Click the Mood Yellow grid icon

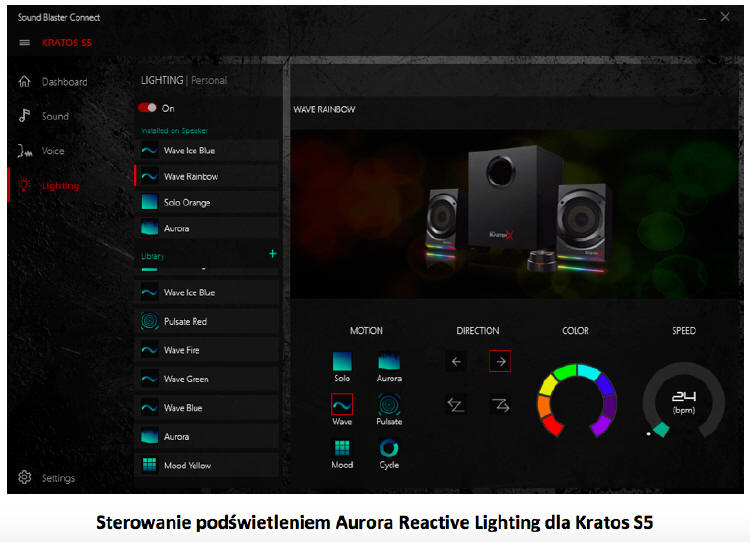(149, 465)
